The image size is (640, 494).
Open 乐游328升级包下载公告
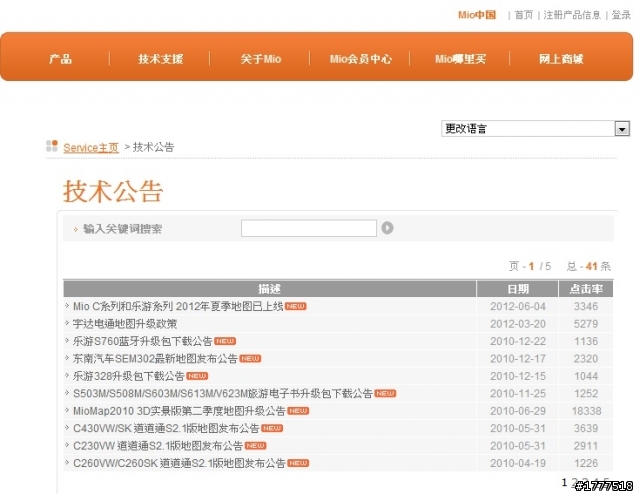click(x=129, y=376)
